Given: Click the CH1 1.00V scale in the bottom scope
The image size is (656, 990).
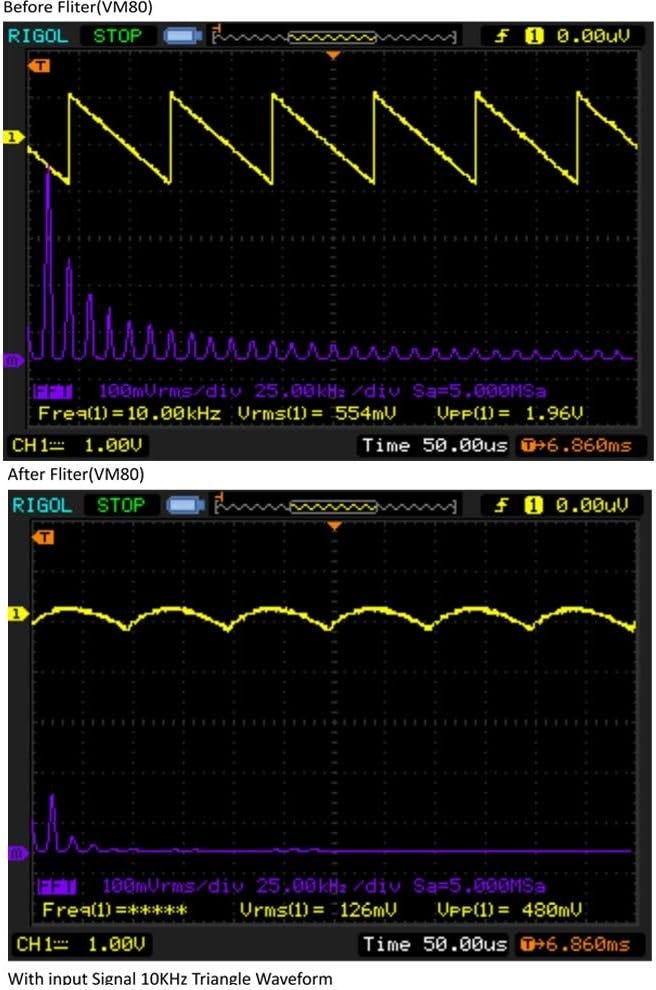Looking at the screenshot, I should 81,945.
